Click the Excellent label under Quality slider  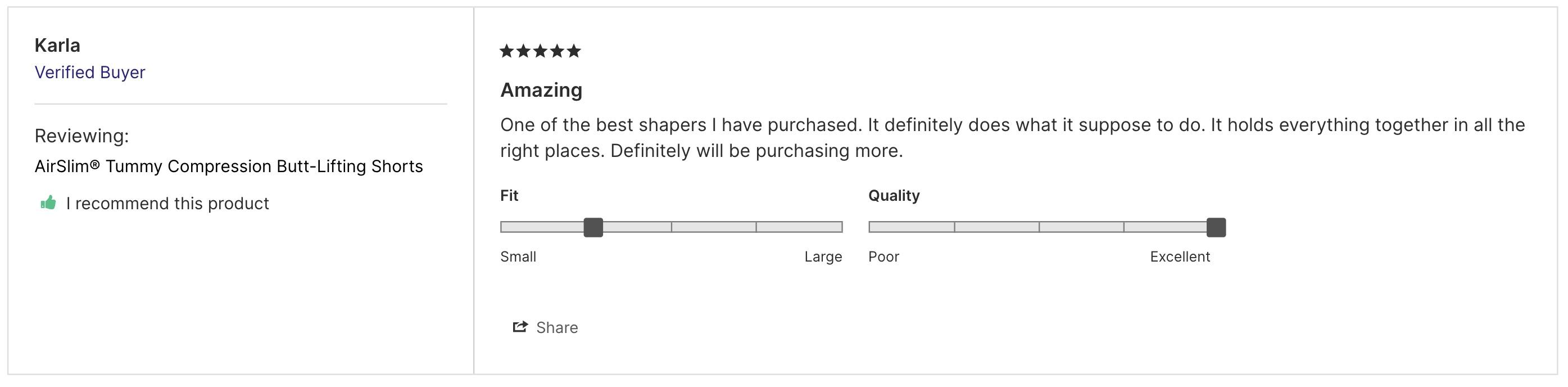tap(1180, 256)
